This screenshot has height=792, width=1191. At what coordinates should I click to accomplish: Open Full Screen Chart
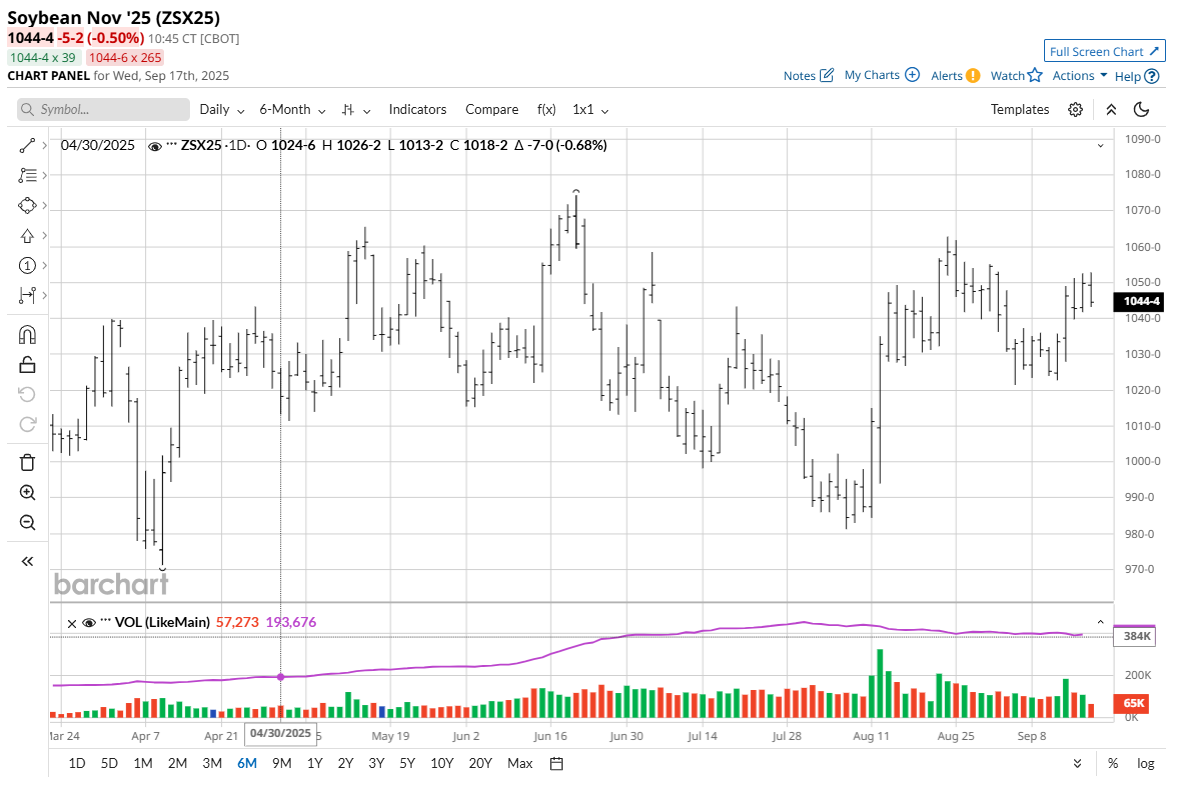click(x=1104, y=51)
